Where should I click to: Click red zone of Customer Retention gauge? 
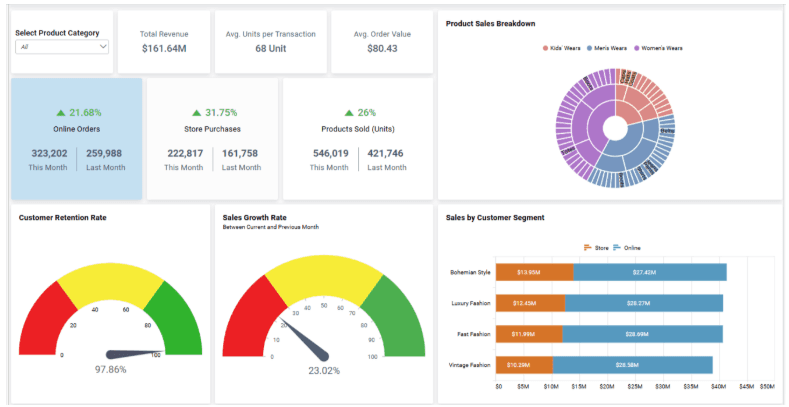[43, 323]
